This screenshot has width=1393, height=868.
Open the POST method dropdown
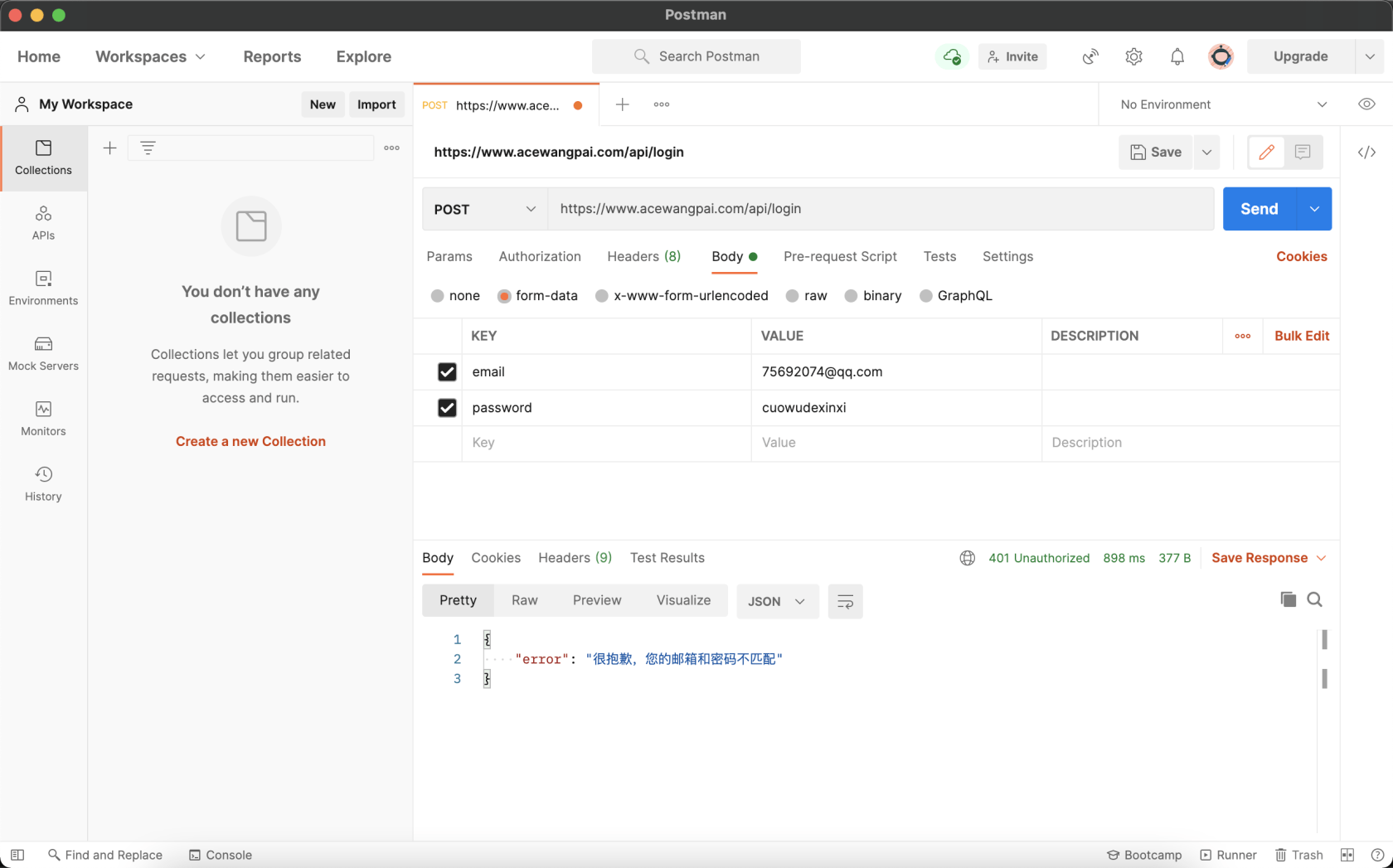pos(485,209)
